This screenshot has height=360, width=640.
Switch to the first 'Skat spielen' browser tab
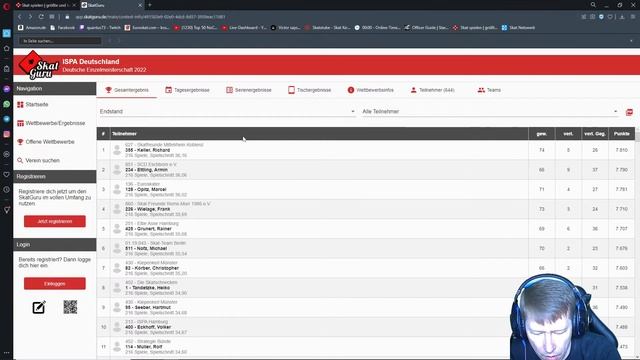[45, 5]
